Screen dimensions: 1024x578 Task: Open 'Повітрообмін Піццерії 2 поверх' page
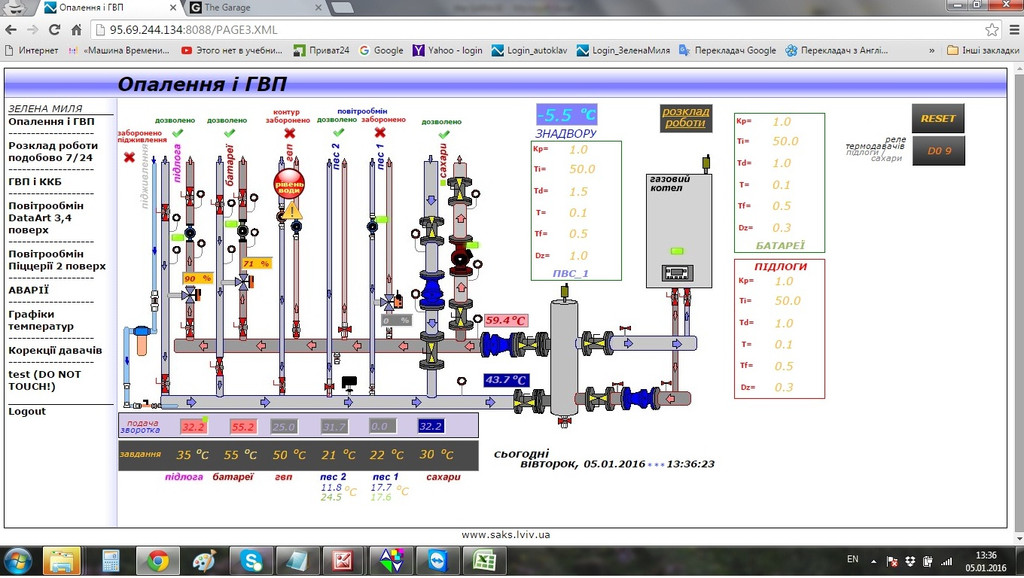tap(57, 260)
